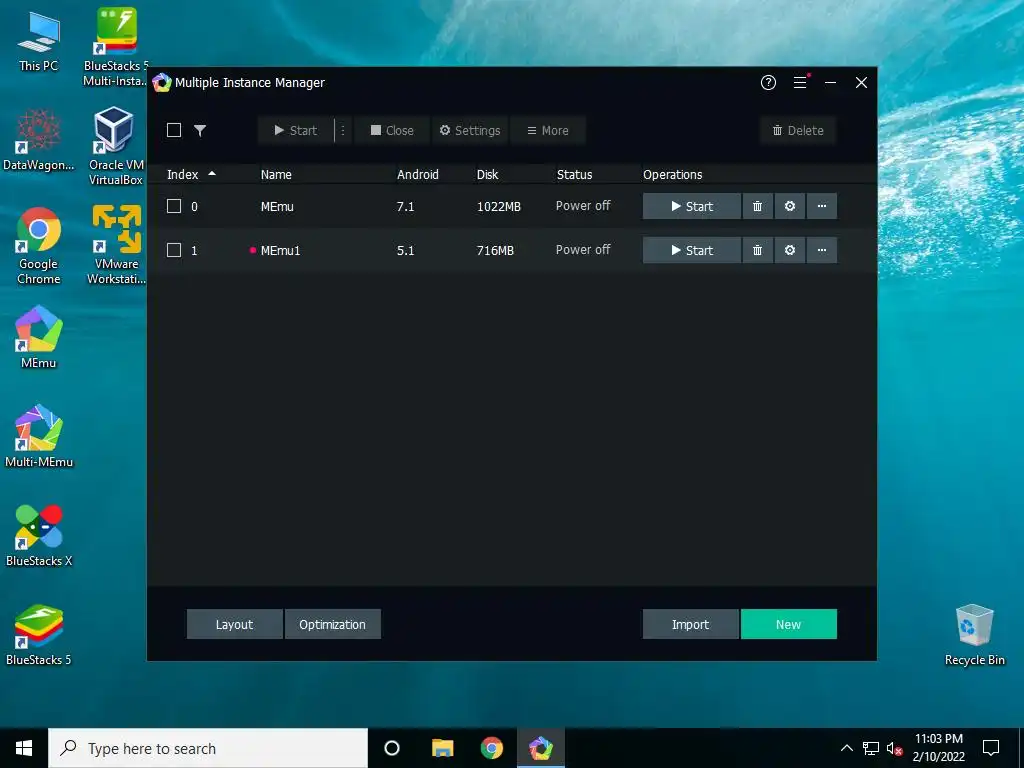Select Google Chrome desktop shortcut

tap(39, 246)
